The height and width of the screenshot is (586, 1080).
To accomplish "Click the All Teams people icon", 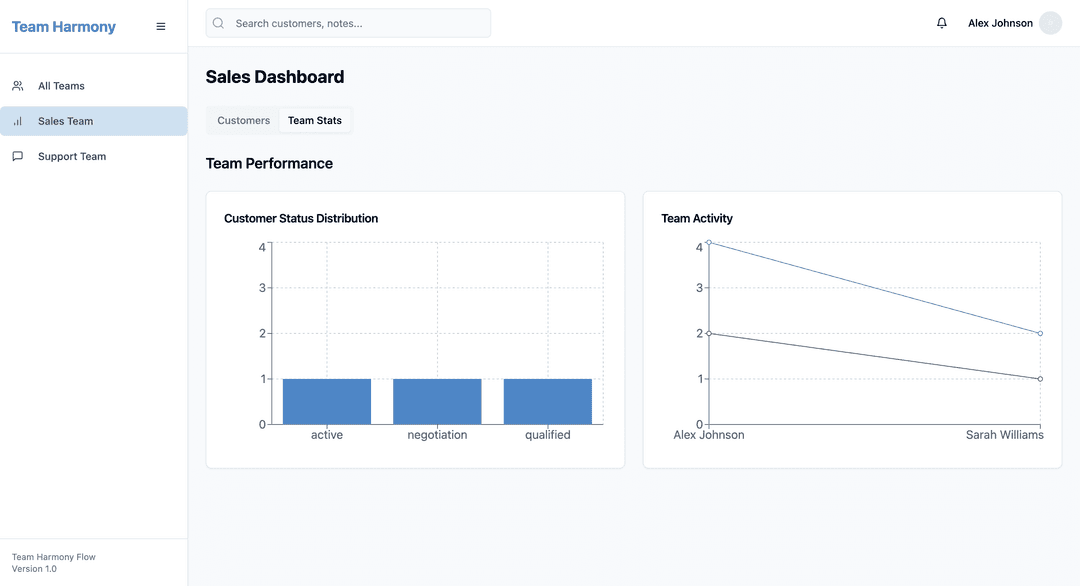I will (18, 86).
